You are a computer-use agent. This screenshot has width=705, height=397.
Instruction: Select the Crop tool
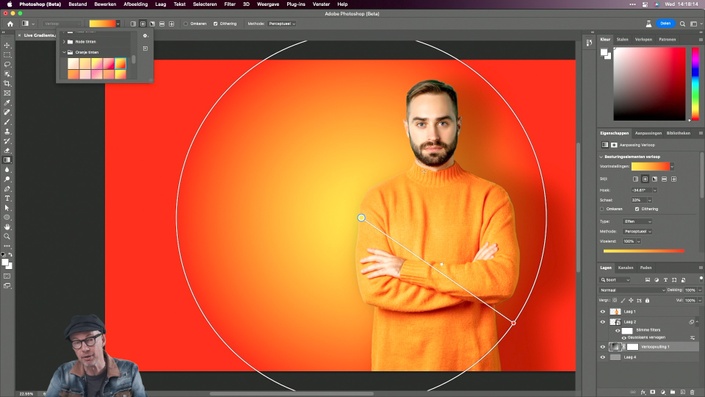pos(7,84)
